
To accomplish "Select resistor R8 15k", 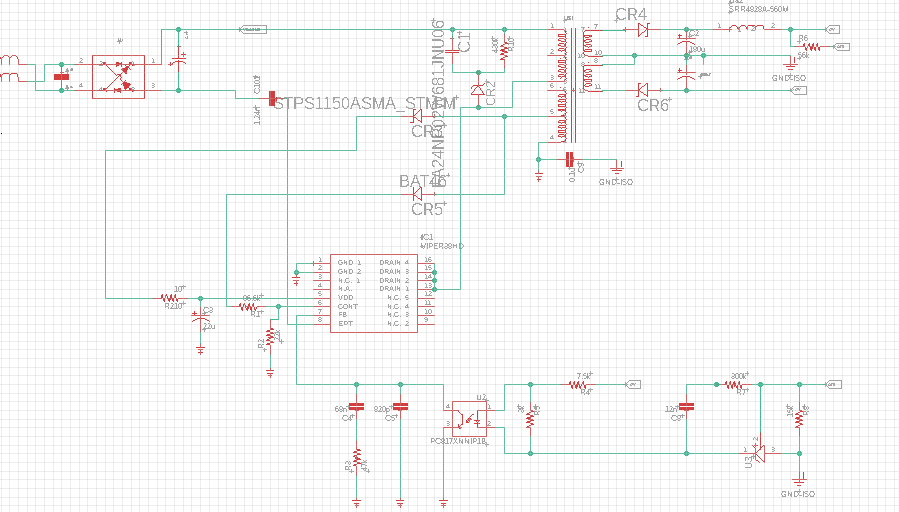I will pyautogui.click(x=799, y=419).
